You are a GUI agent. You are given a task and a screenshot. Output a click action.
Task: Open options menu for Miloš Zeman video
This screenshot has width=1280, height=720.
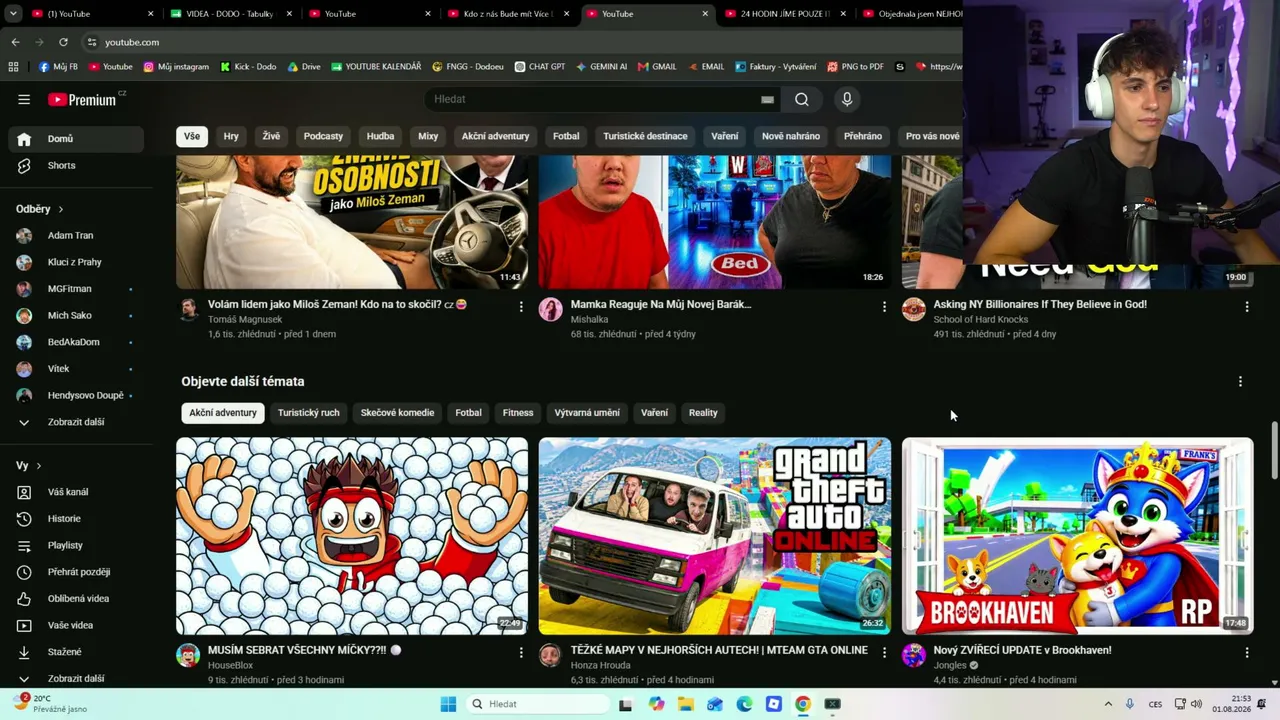click(521, 307)
